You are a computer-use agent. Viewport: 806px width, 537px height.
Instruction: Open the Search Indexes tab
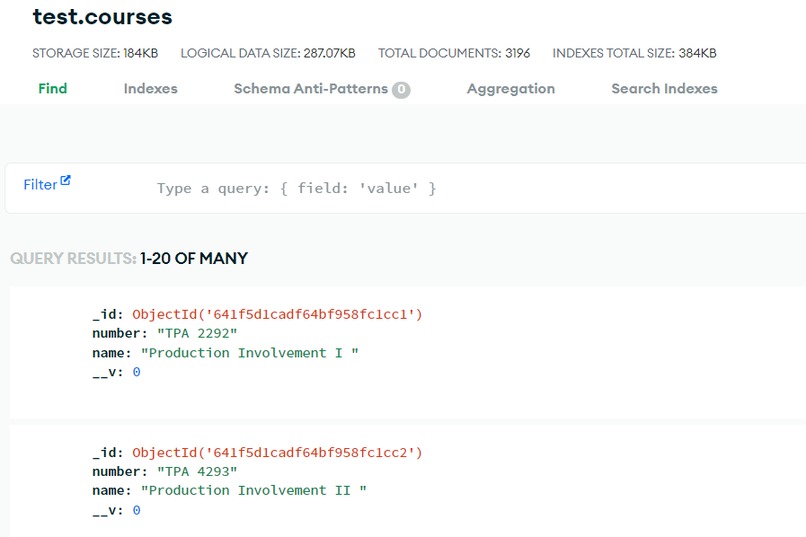click(664, 88)
